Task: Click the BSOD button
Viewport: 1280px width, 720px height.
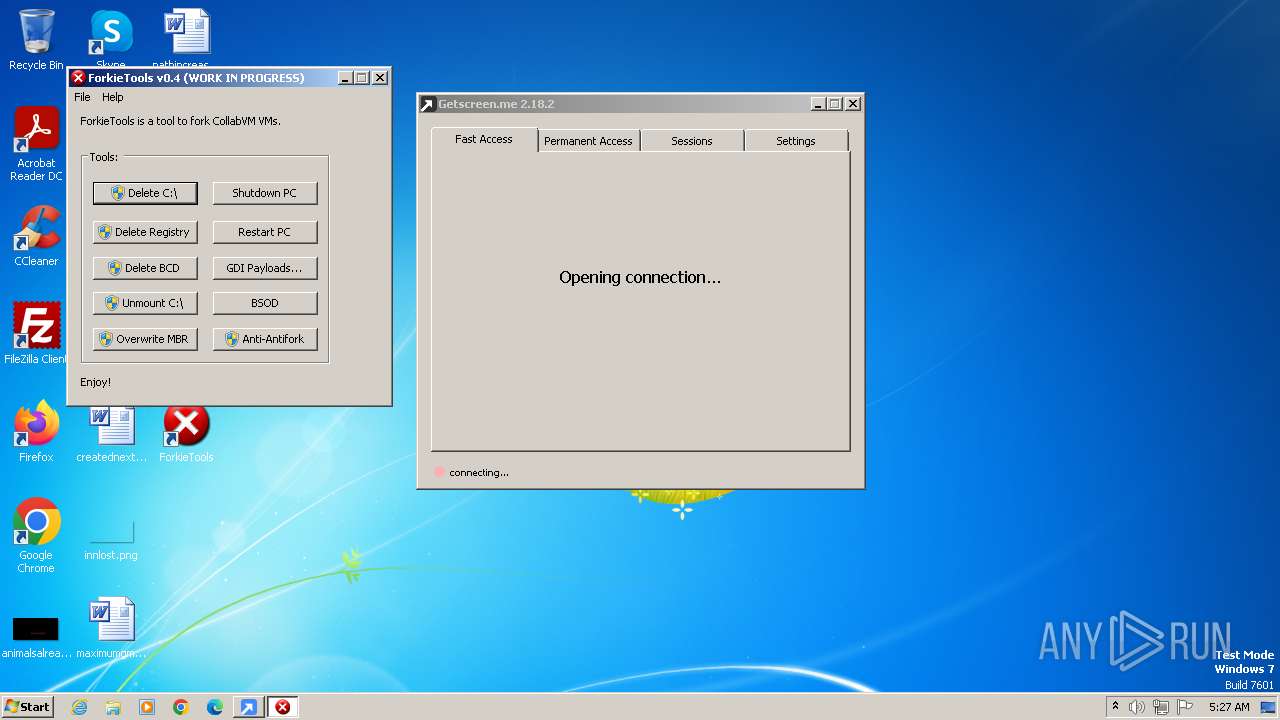Action: click(x=265, y=303)
